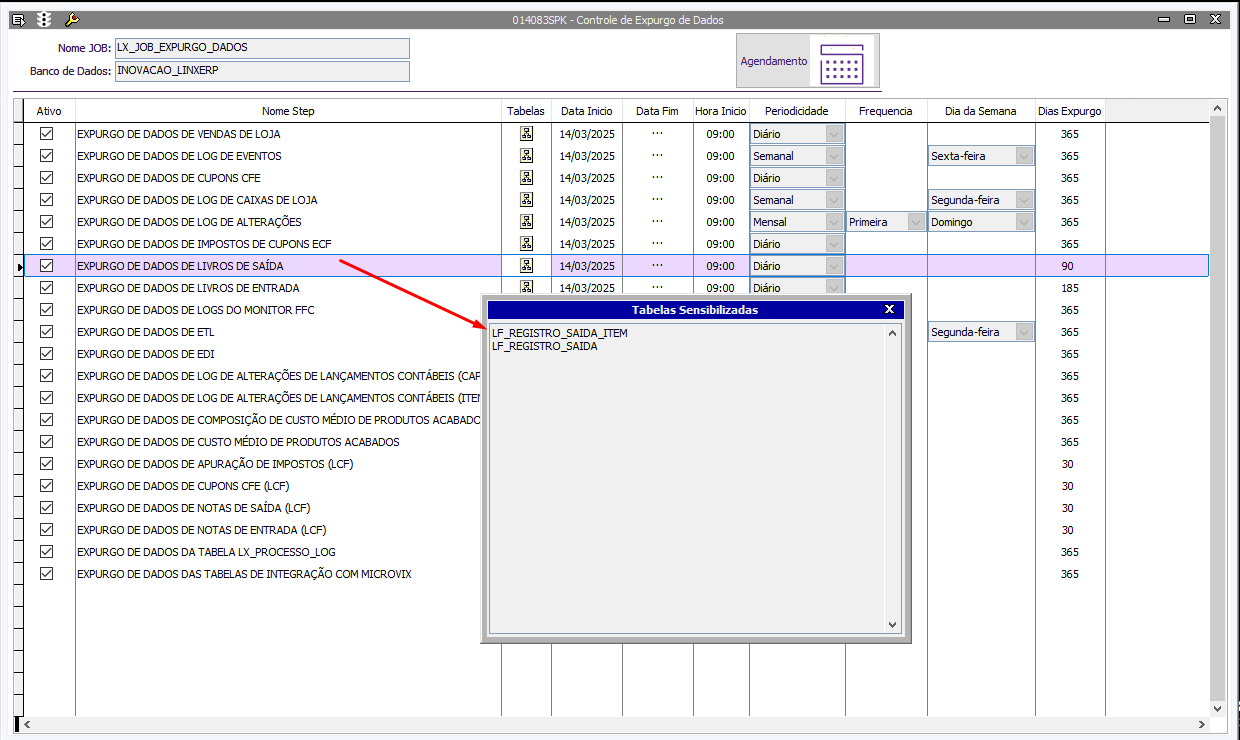Toggle Ativo checkbox for INTEGRAÇÃO COM MICROVIX
This screenshot has height=740, width=1240.
46,574
